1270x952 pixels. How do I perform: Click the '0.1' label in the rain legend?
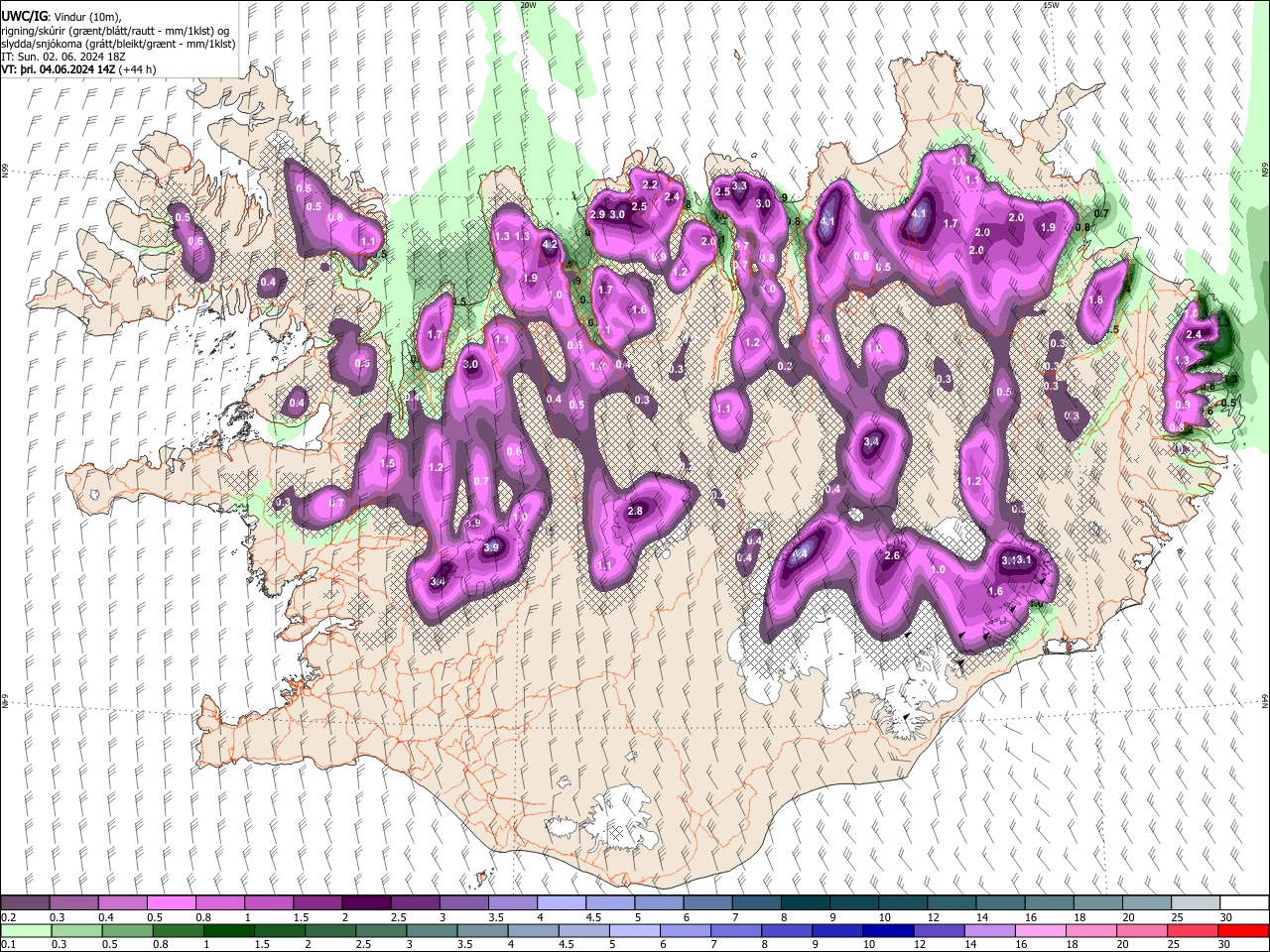click(9, 943)
